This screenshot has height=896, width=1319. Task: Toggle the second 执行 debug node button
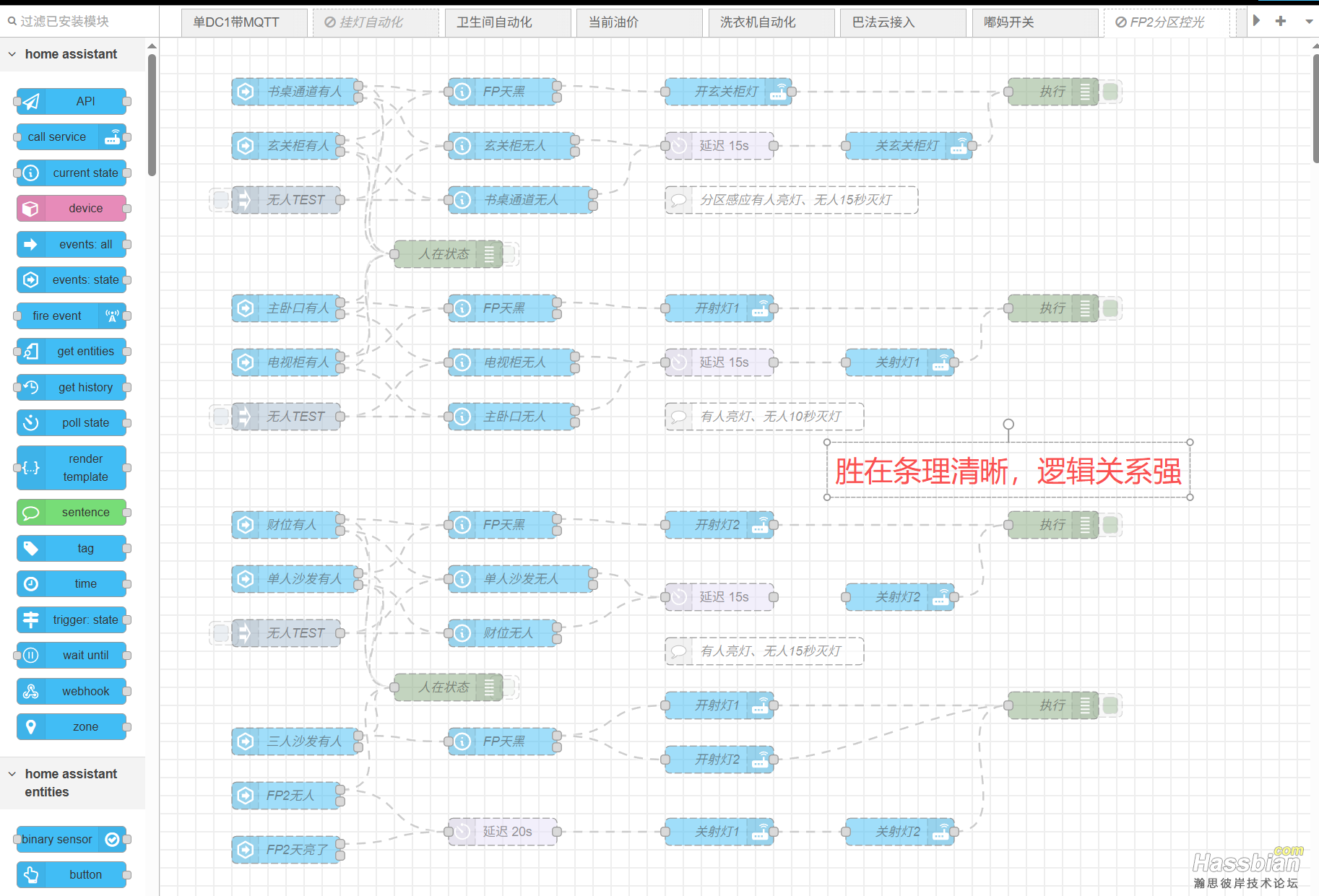tap(1111, 308)
